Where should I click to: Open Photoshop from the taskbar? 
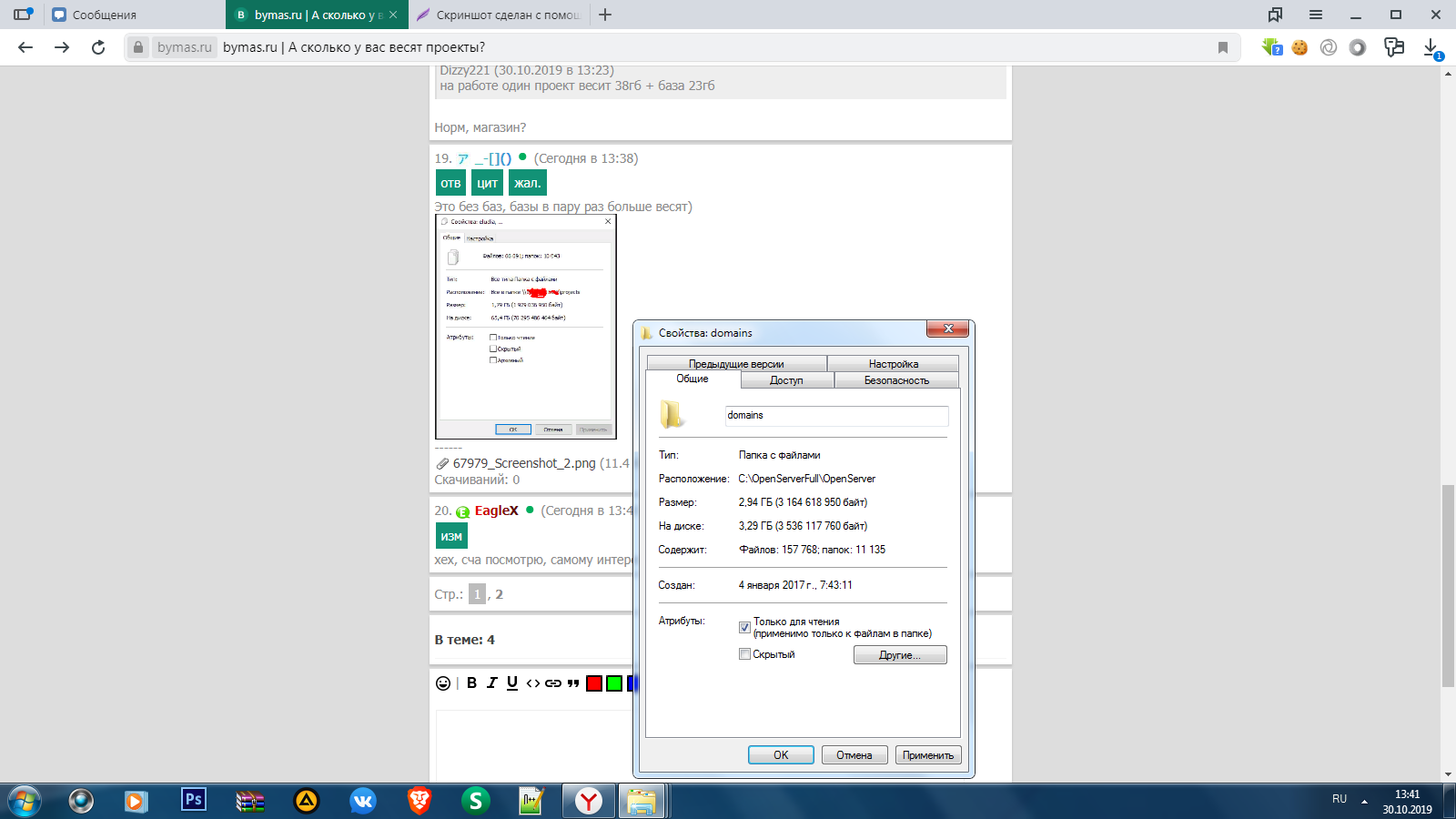click(194, 800)
